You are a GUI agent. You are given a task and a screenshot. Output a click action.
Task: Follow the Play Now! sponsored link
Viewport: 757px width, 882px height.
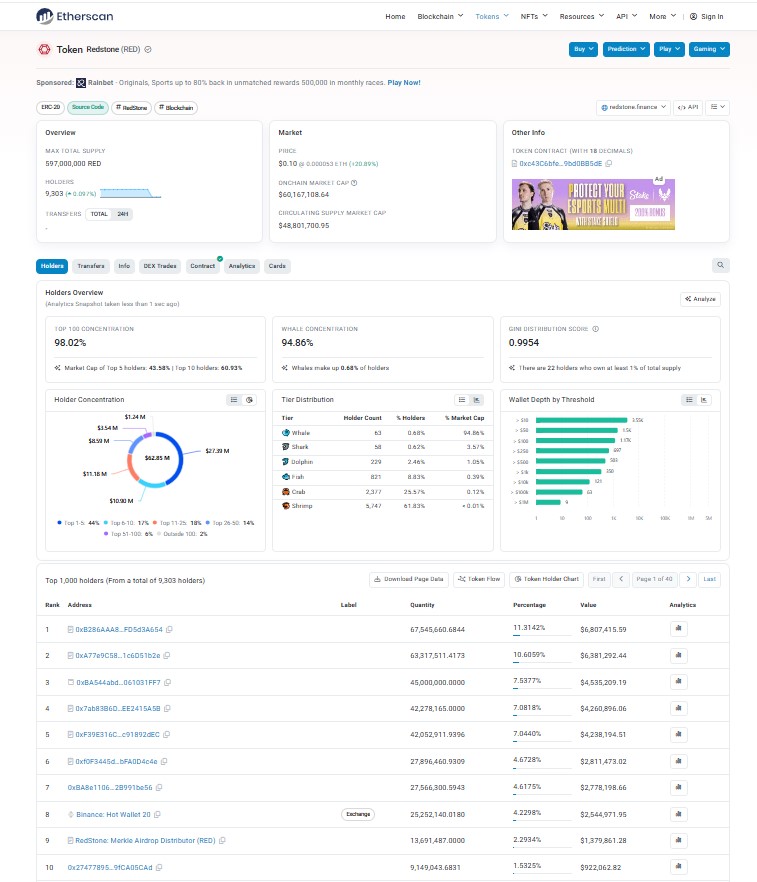click(404, 83)
